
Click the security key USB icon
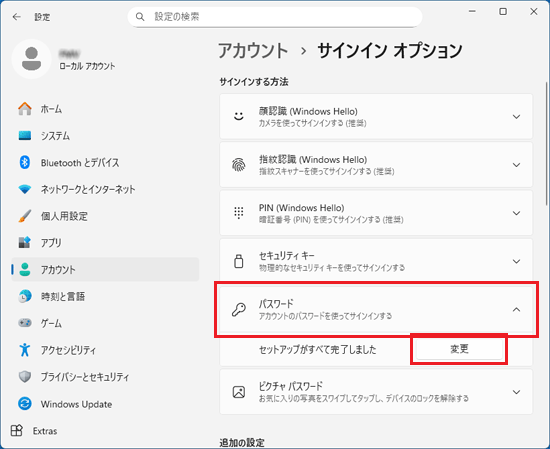[x=239, y=261]
